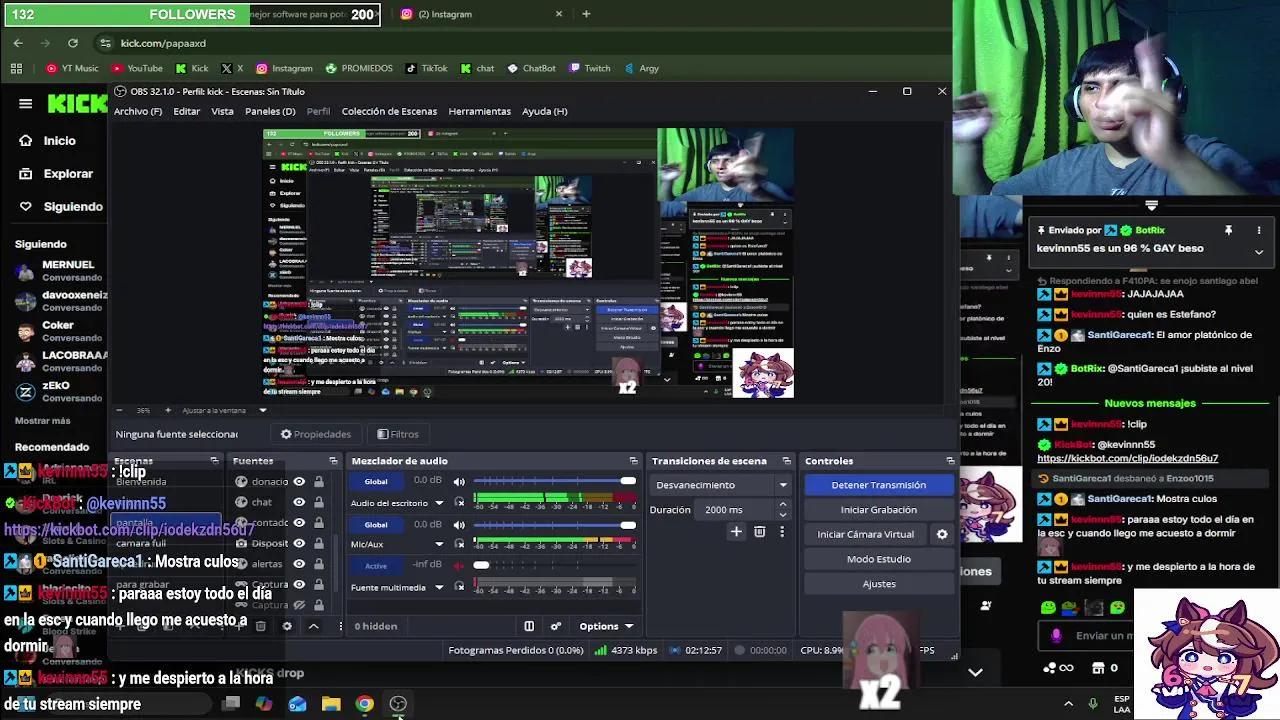Open the Editar menu

pos(187,111)
